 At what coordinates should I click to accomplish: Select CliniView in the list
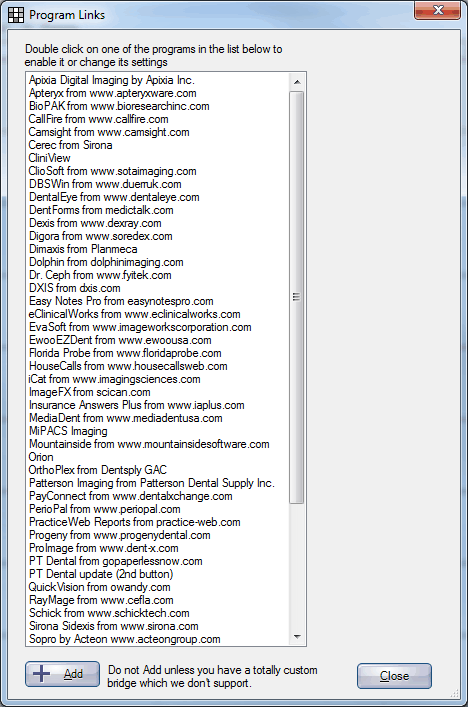(x=50, y=158)
